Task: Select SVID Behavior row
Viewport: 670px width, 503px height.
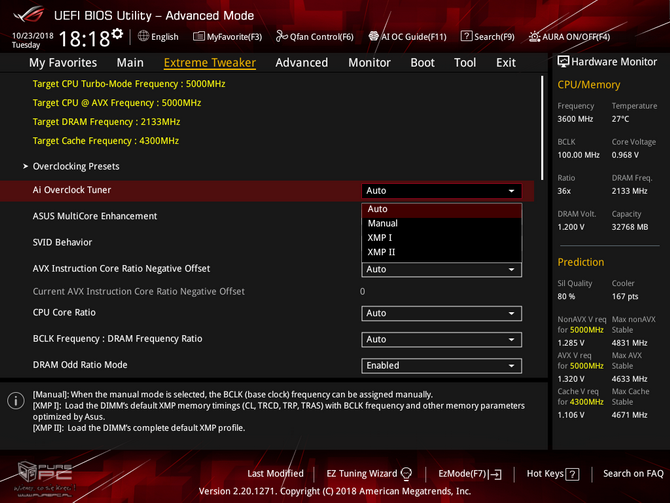Action: coord(267,242)
